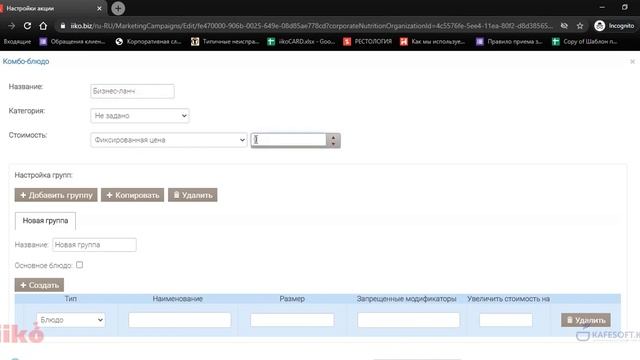Open the Корпоративная сл... bookmark
Image resolution: width=640 pixels, height=360 pixels.
tap(149, 41)
